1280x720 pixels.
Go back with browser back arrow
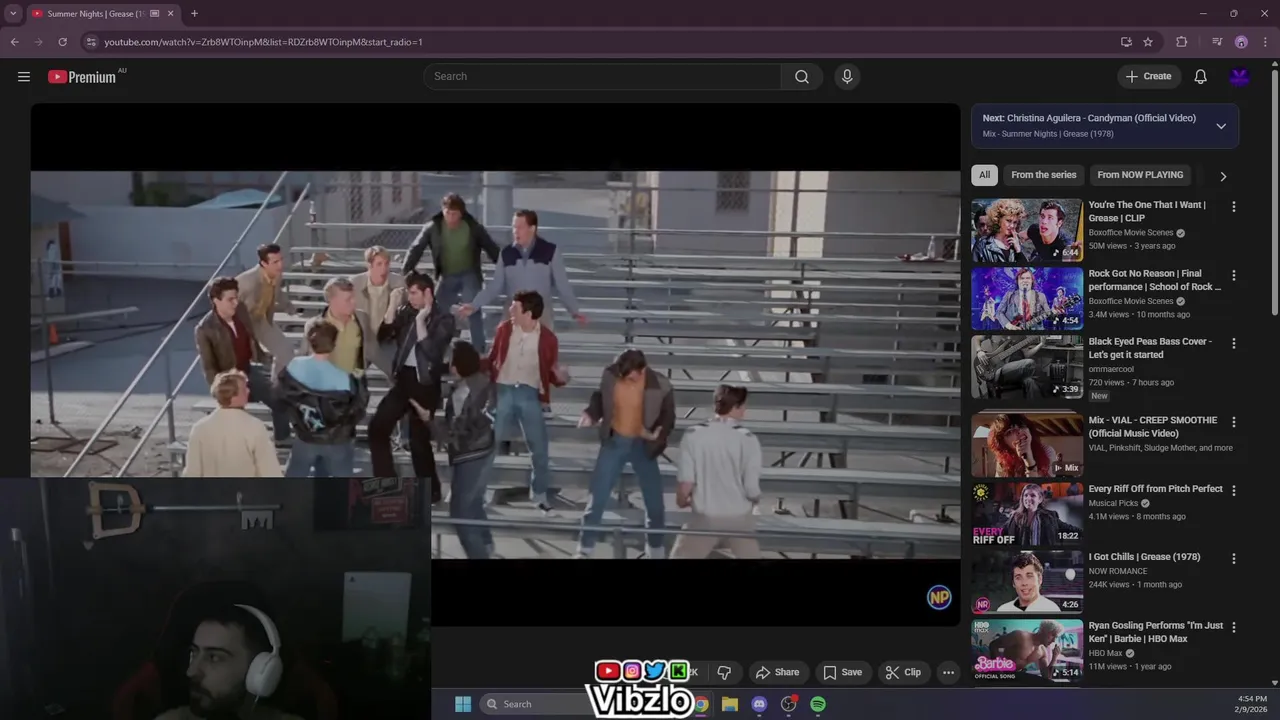[x=15, y=42]
